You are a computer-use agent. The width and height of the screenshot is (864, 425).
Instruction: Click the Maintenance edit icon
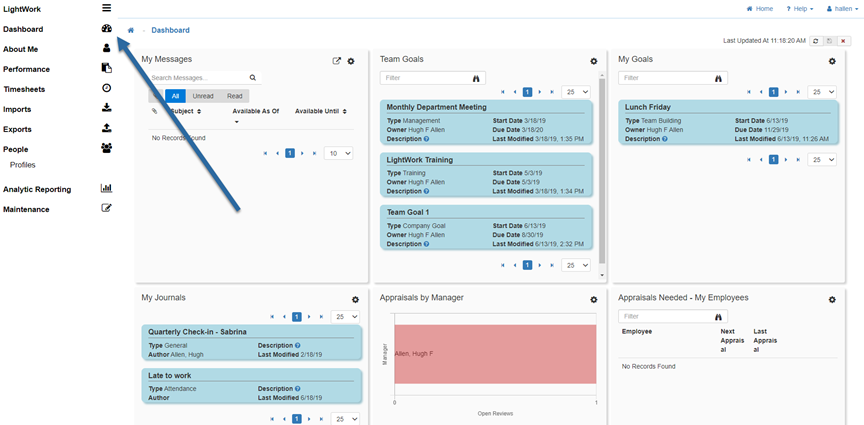[106, 208]
